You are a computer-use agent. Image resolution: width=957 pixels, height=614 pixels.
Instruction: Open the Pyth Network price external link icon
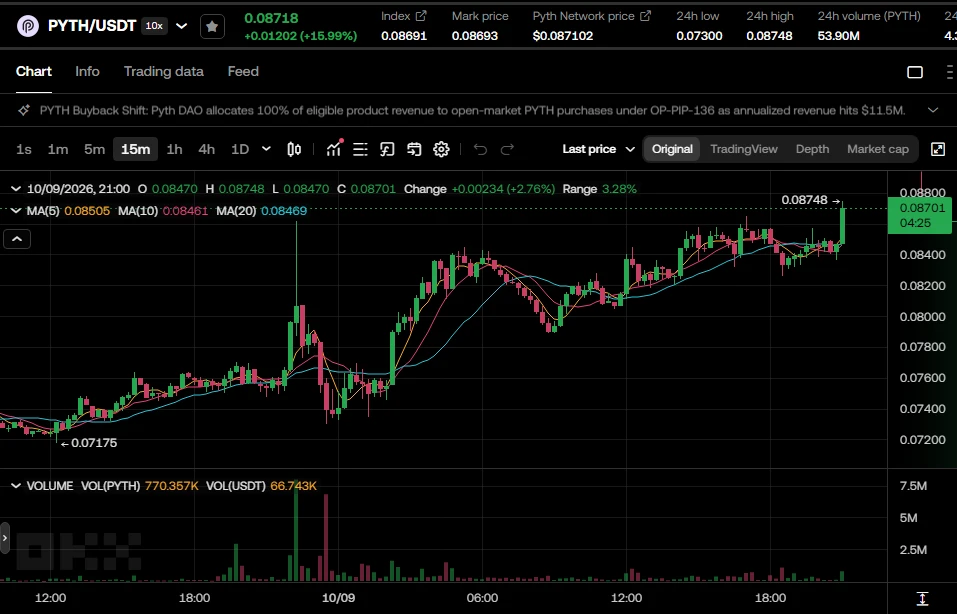pos(645,16)
